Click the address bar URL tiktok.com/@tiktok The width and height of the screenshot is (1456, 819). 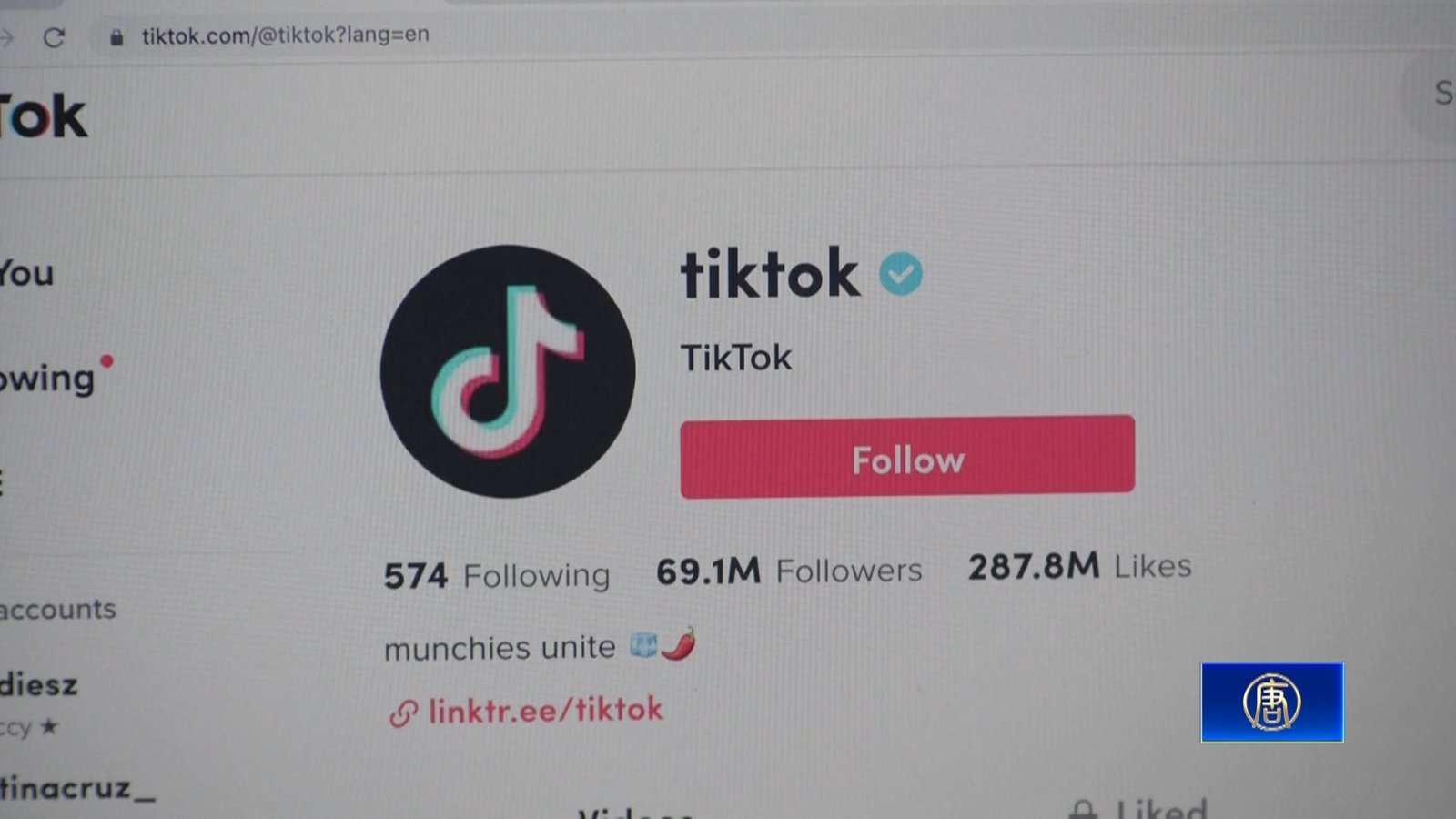coord(285,35)
